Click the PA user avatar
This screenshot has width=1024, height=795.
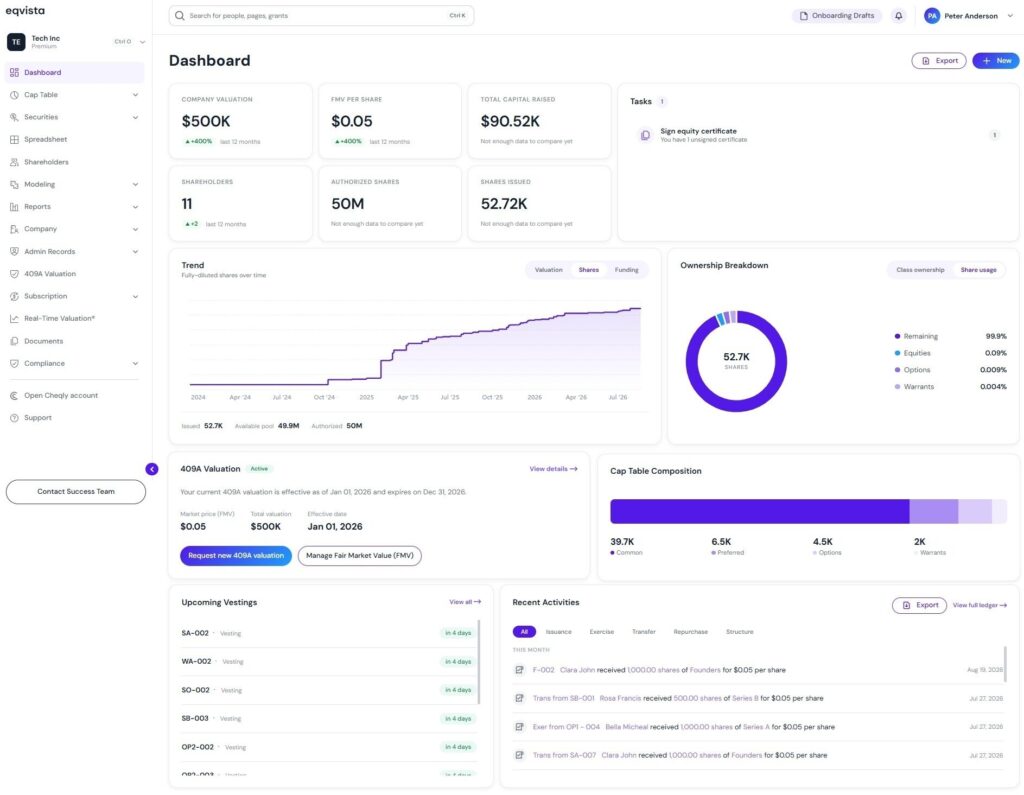tap(932, 16)
